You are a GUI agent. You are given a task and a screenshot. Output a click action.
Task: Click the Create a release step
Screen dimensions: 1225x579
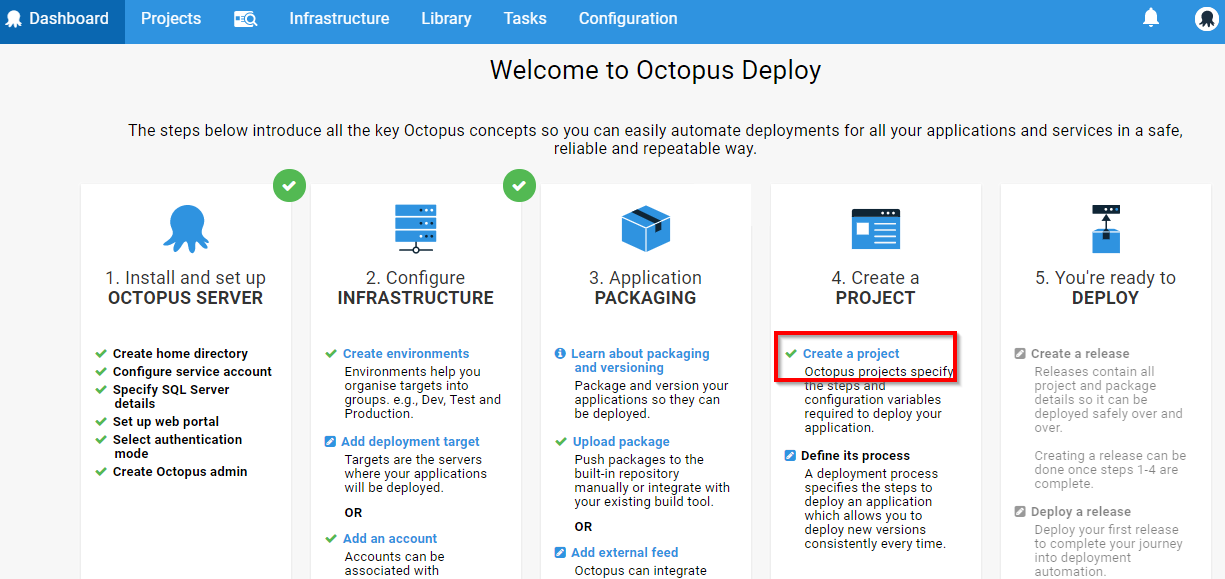coord(1080,354)
